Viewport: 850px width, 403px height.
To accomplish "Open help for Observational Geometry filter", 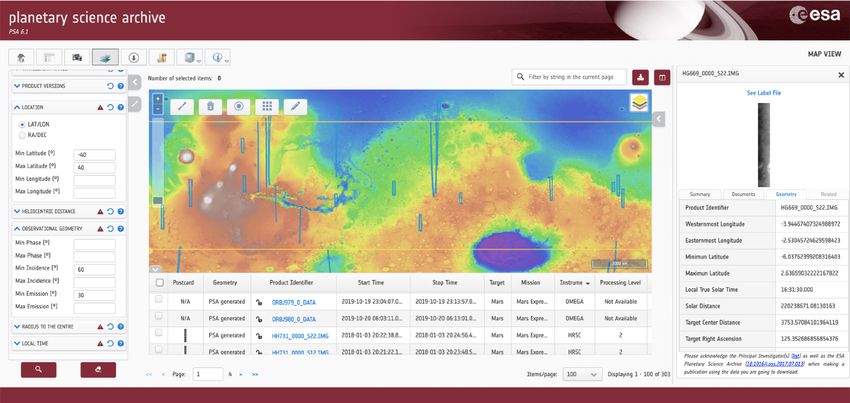I will tap(121, 229).
